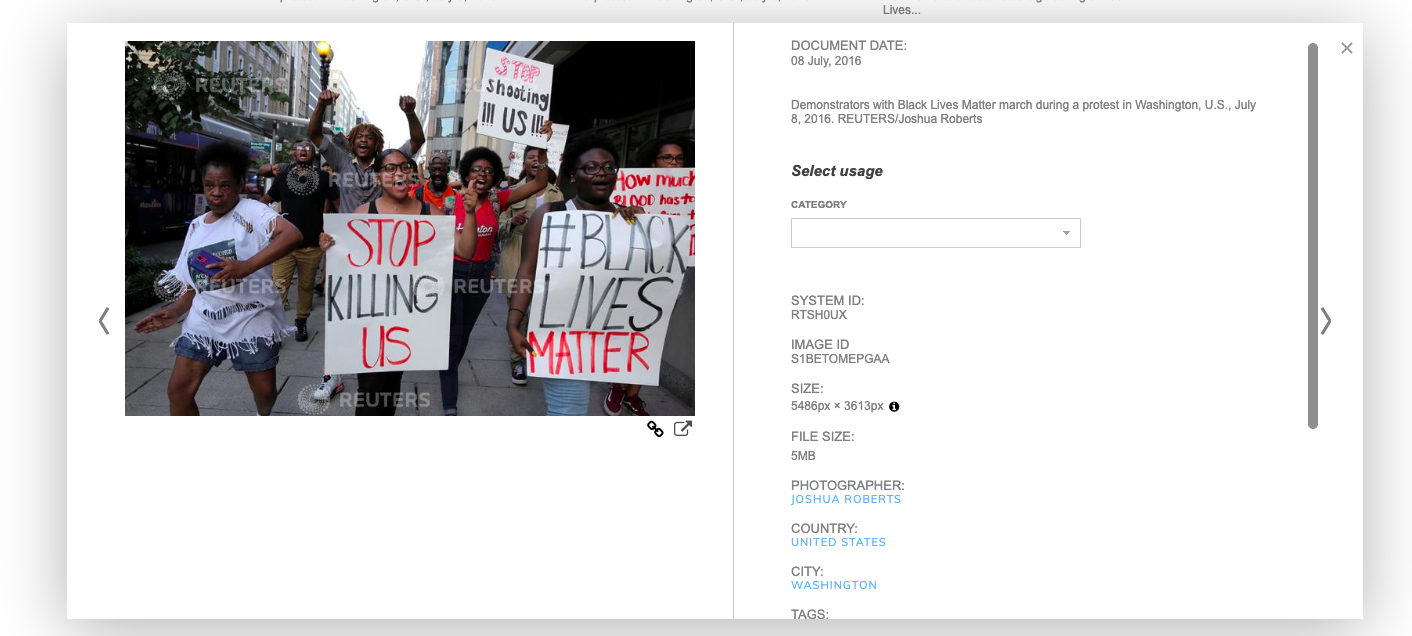Open the image in a new window icon
This screenshot has height=636, width=1412.
pyautogui.click(x=683, y=429)
